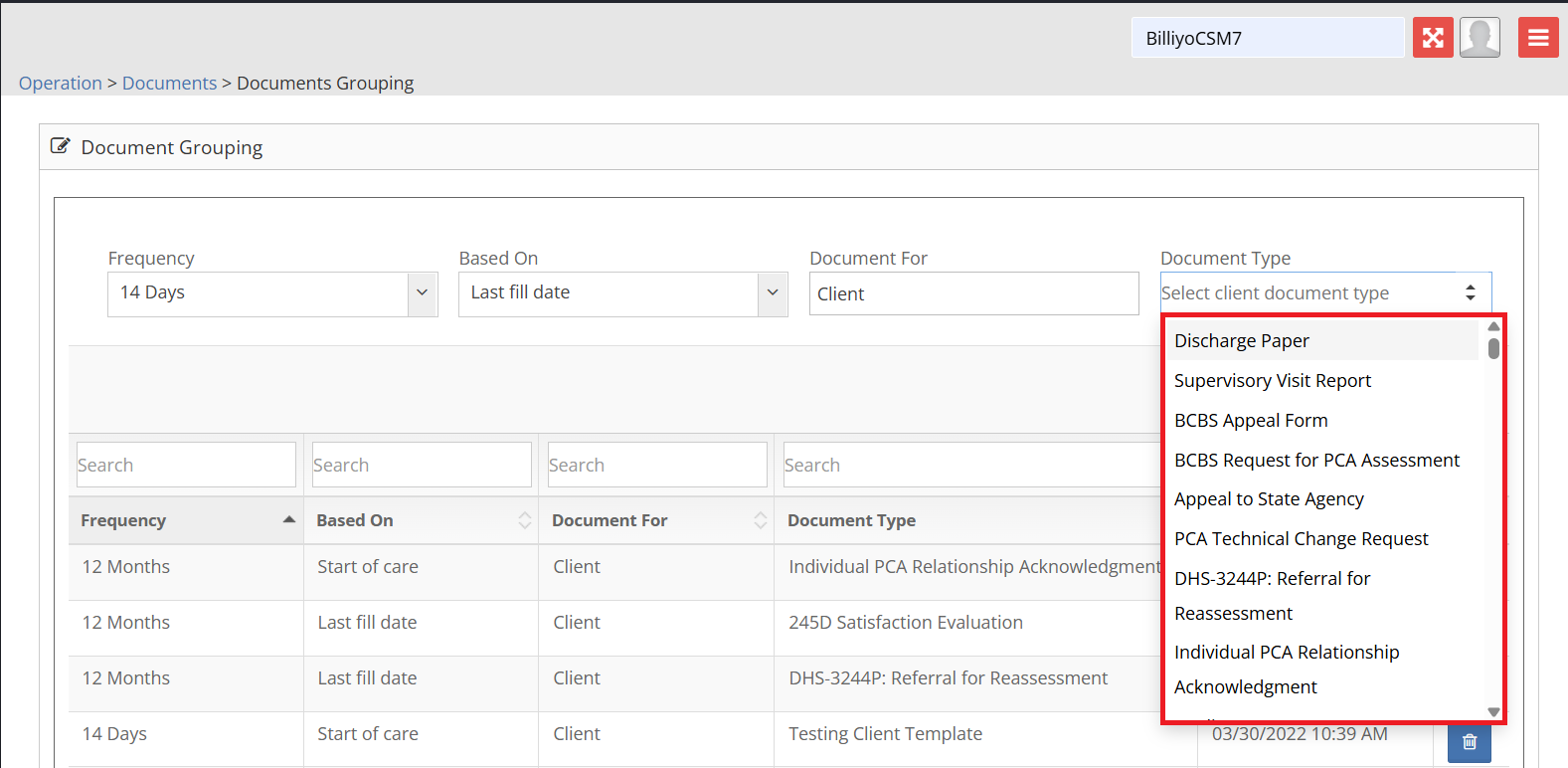1568x768 pixels.
Task: Open the Based On dropdown
Action: [x=772, y=293]
